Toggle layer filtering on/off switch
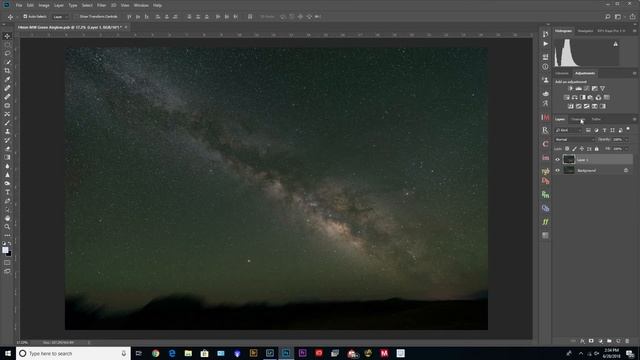Image resolution: width=640 pixels, height=360 pixels. tap(628, 129)
